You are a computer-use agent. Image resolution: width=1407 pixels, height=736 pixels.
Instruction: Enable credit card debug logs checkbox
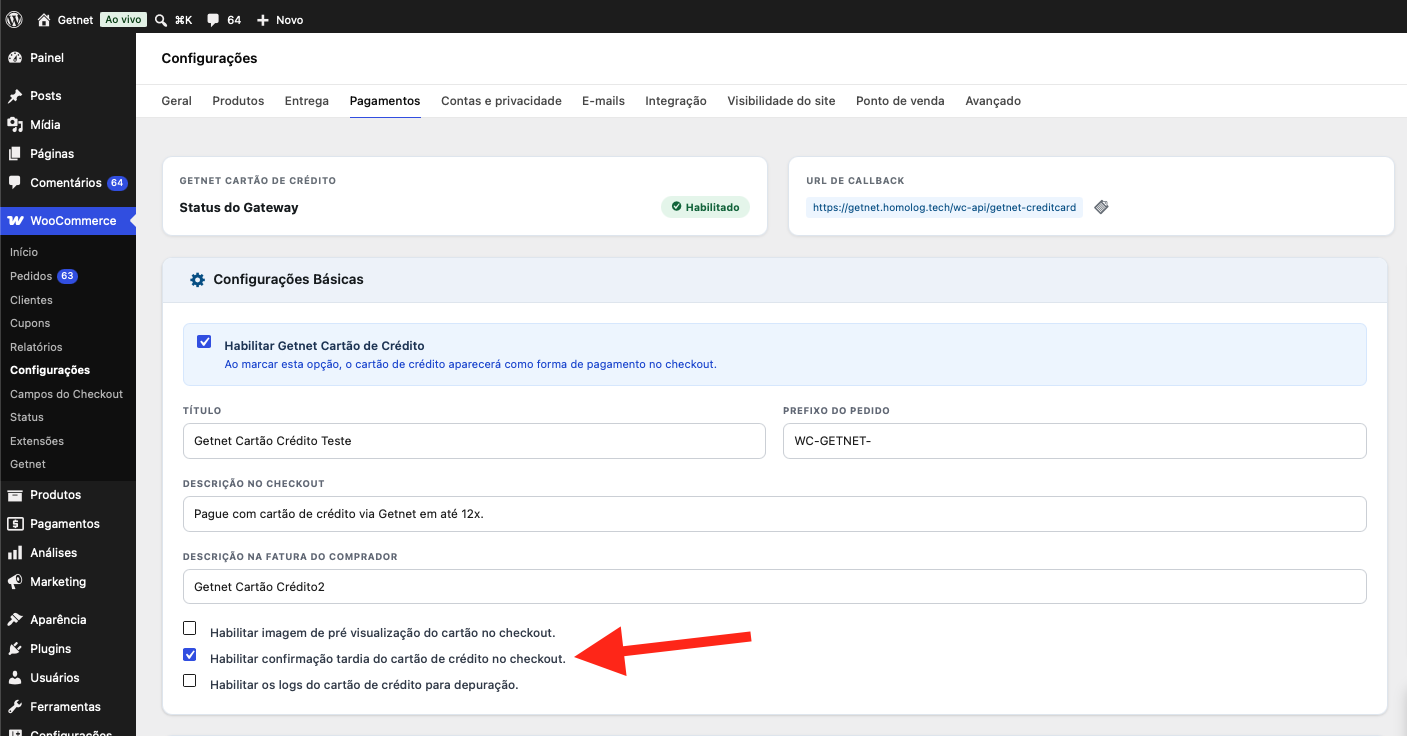pos(190,681)
